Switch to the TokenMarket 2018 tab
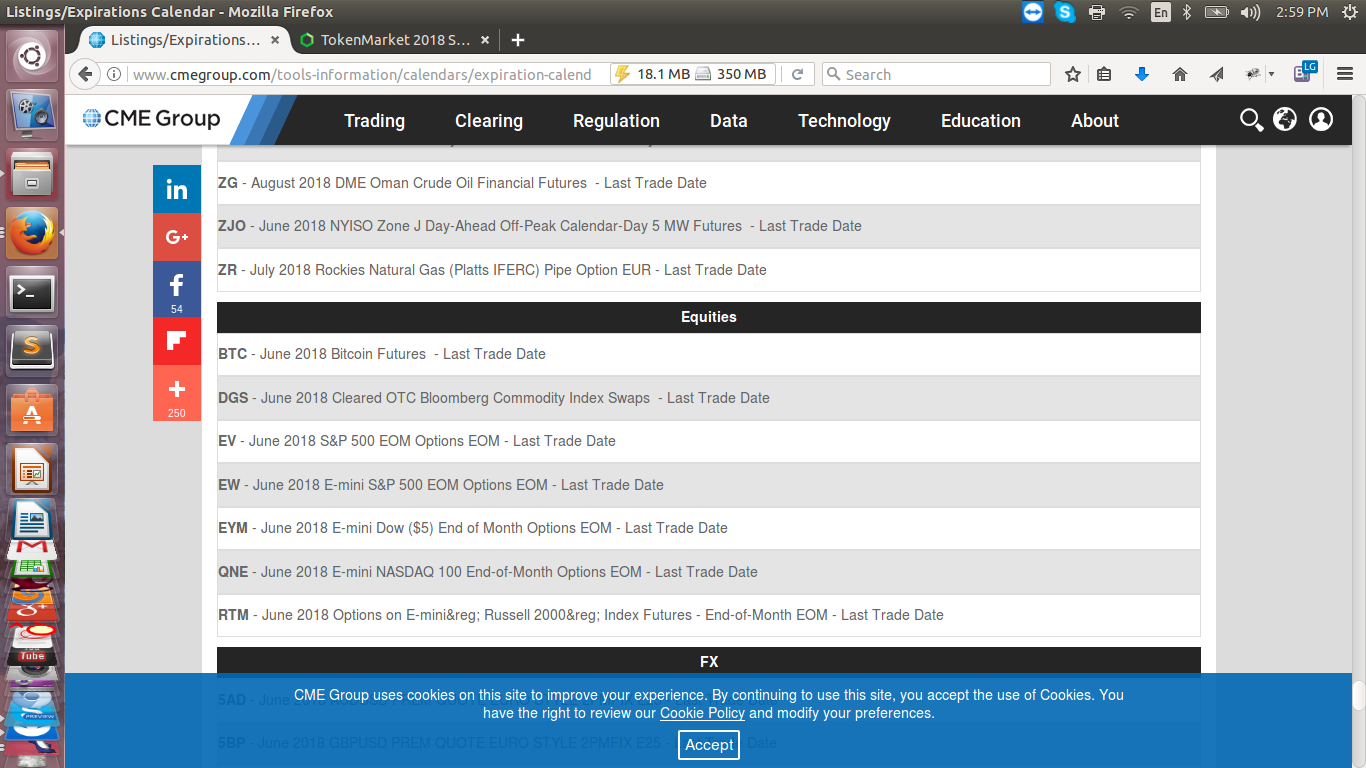 (x=394, y=40)
